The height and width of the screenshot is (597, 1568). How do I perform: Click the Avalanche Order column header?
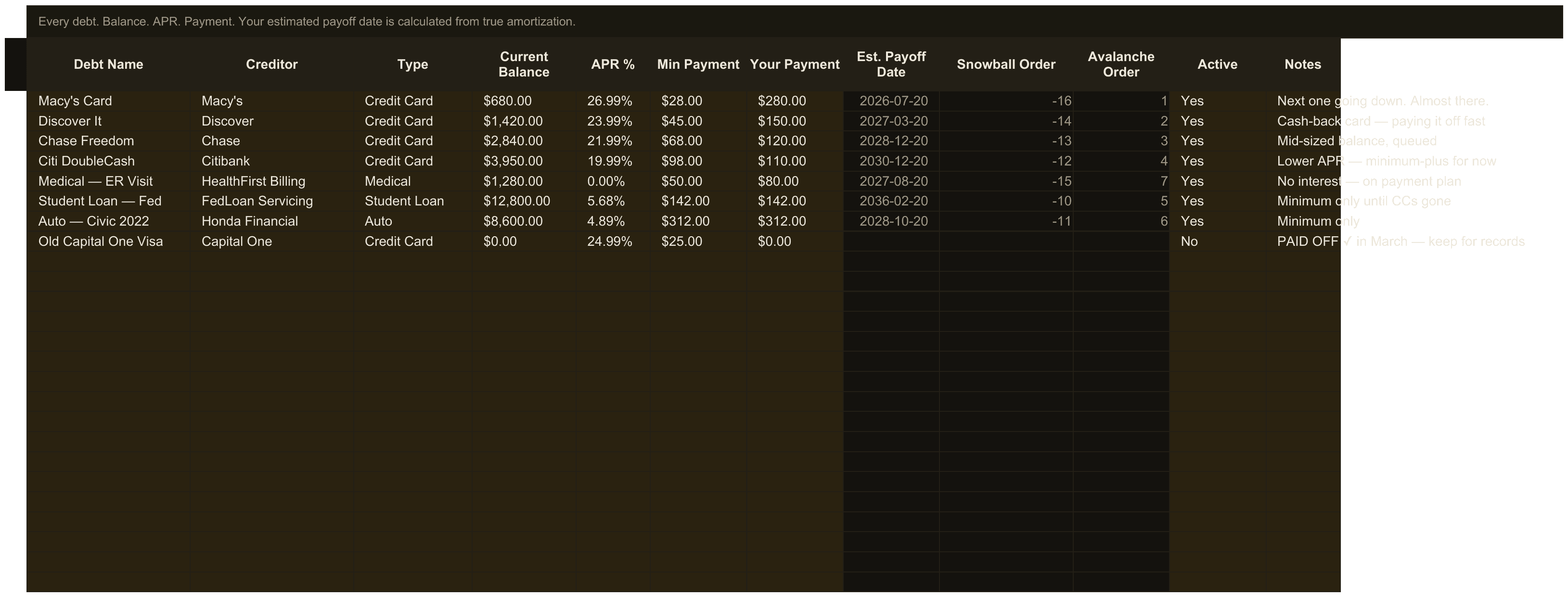point(1120,64)
